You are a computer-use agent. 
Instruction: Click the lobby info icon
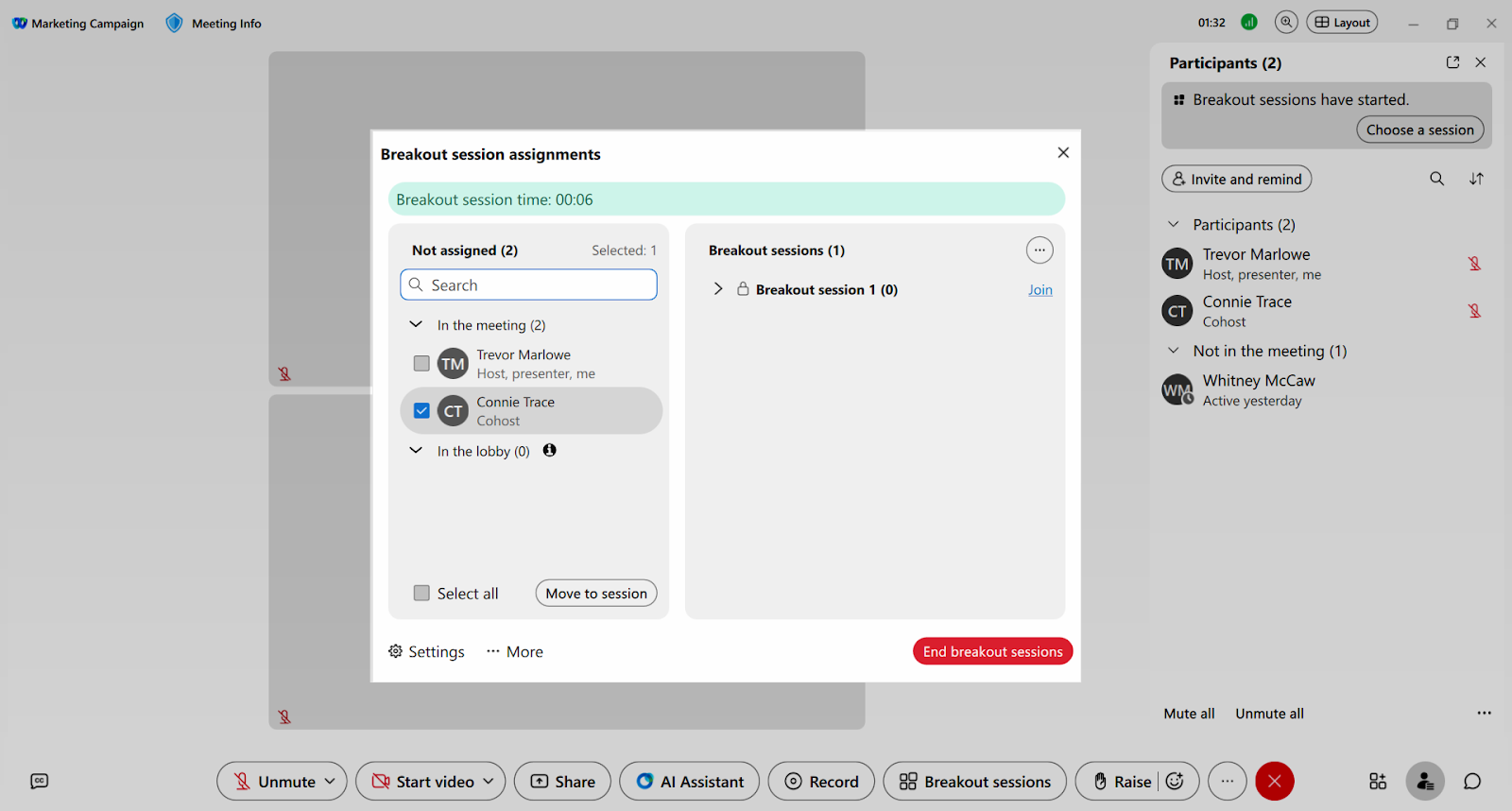(x=549, y=451)
